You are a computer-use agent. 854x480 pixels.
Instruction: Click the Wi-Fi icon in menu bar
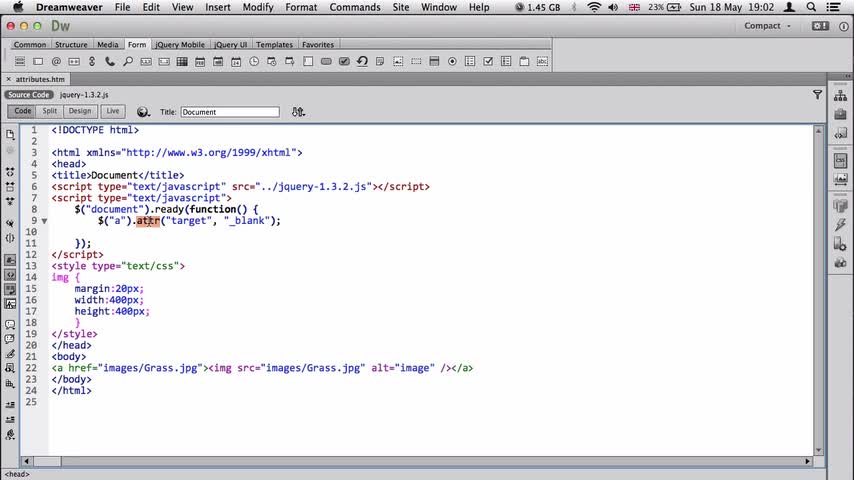click(x=594, y=7)
